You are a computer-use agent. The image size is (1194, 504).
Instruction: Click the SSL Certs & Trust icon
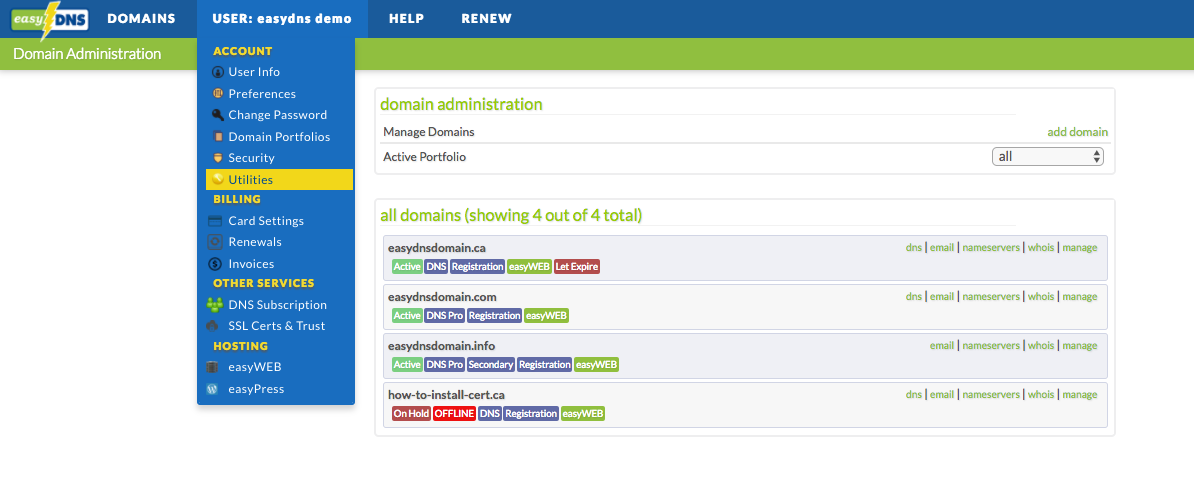tap(213, 326)
